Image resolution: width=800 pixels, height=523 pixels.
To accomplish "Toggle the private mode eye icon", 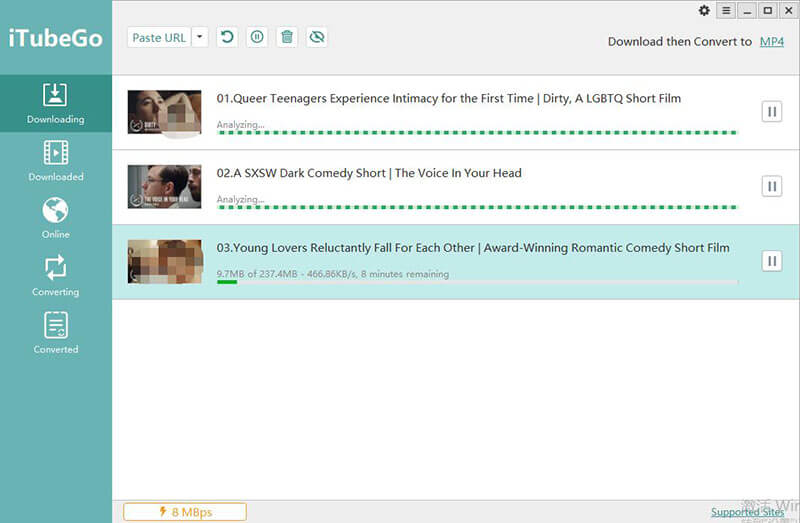I will (317, 37).
